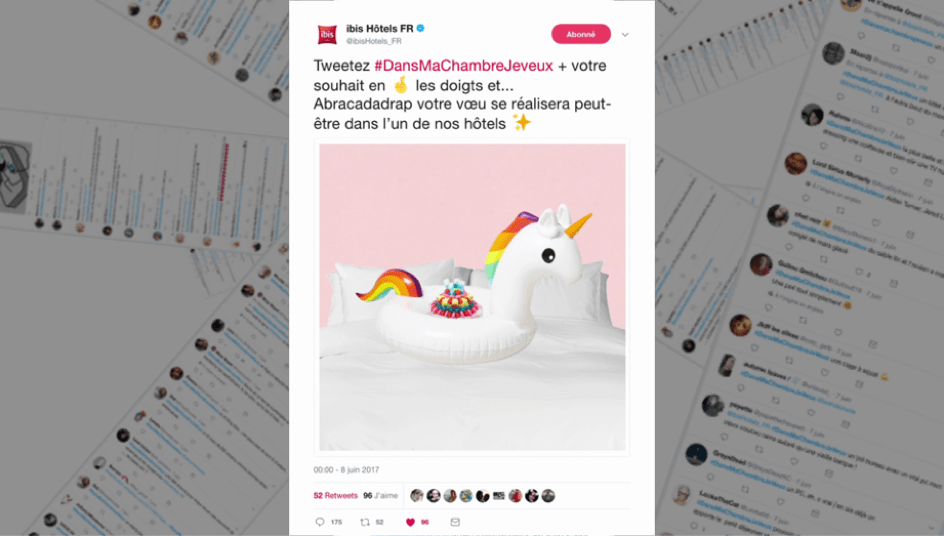The image size is (944, 536).
Task: Click the ibis Hôtels red logo avatar
Action: click(x=327, y=34)
